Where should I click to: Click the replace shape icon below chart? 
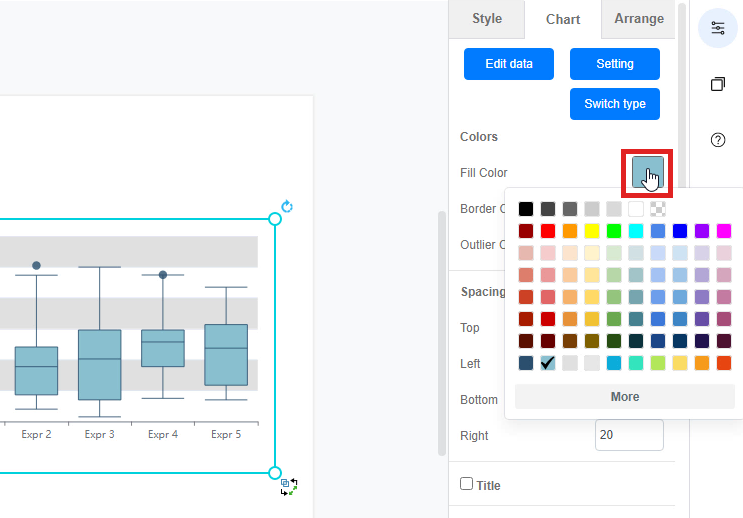click(x=289, y=487)
